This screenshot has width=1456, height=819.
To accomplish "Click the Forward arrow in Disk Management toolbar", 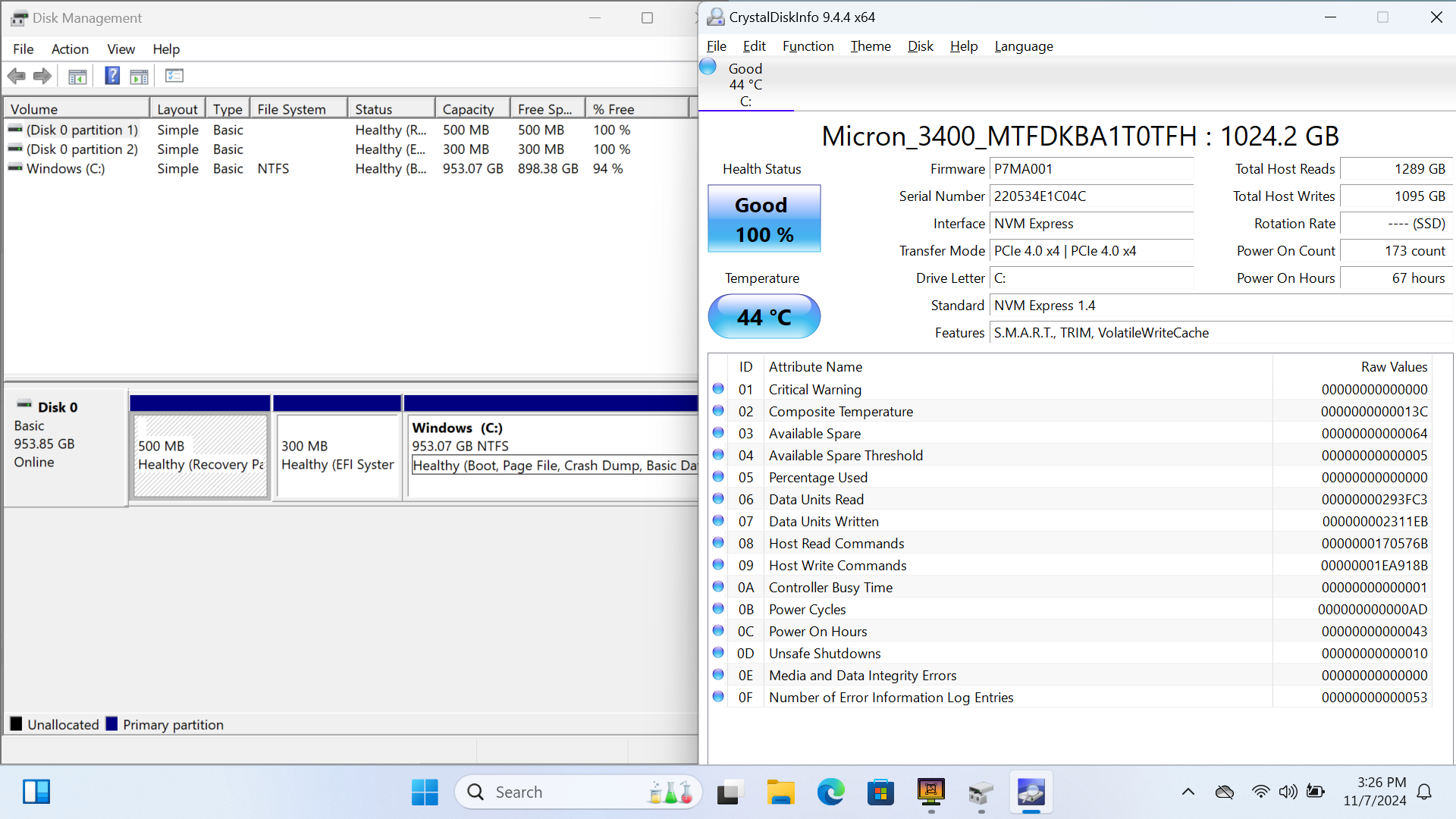I will pyautogui.click(x=42, y=76).
